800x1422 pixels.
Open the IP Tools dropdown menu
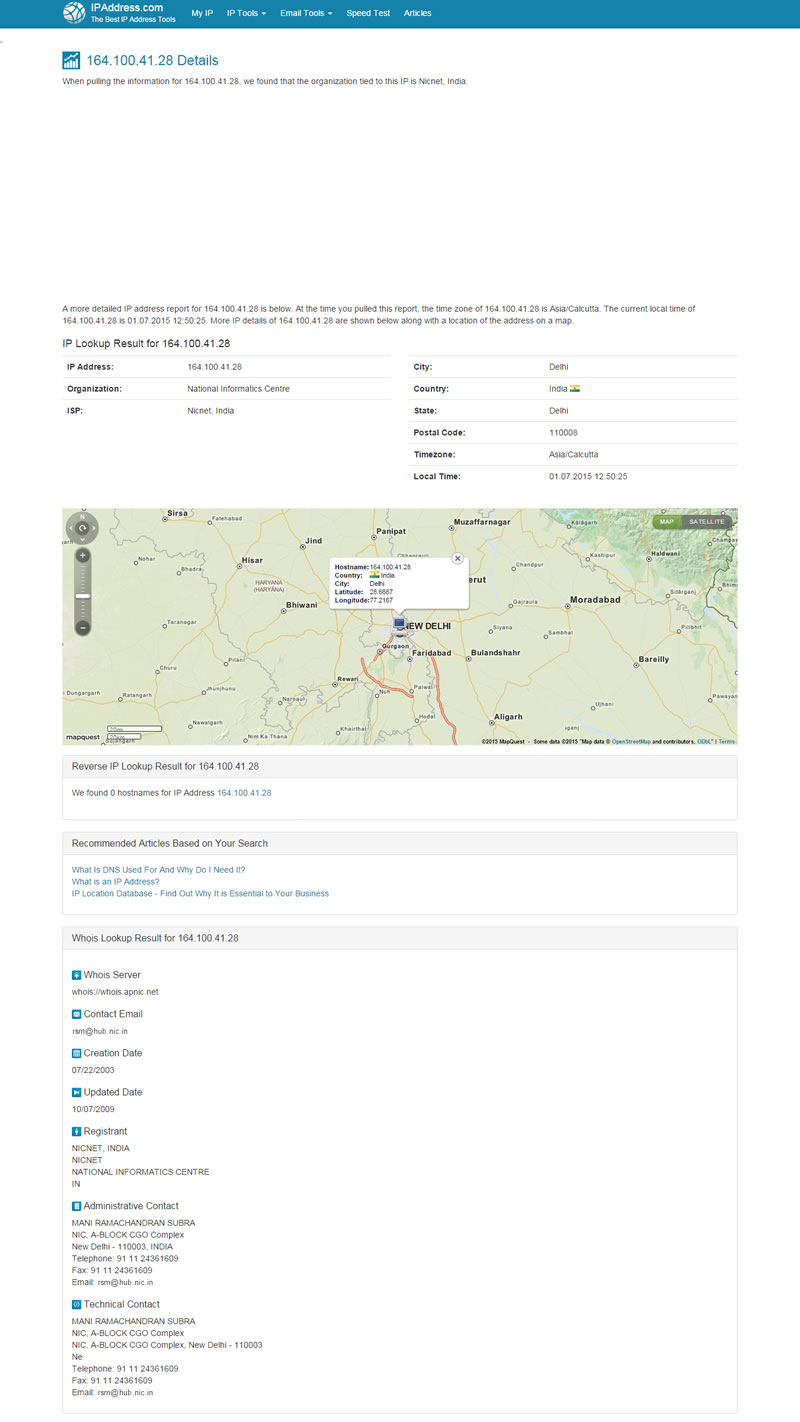[x=246, y=13]
